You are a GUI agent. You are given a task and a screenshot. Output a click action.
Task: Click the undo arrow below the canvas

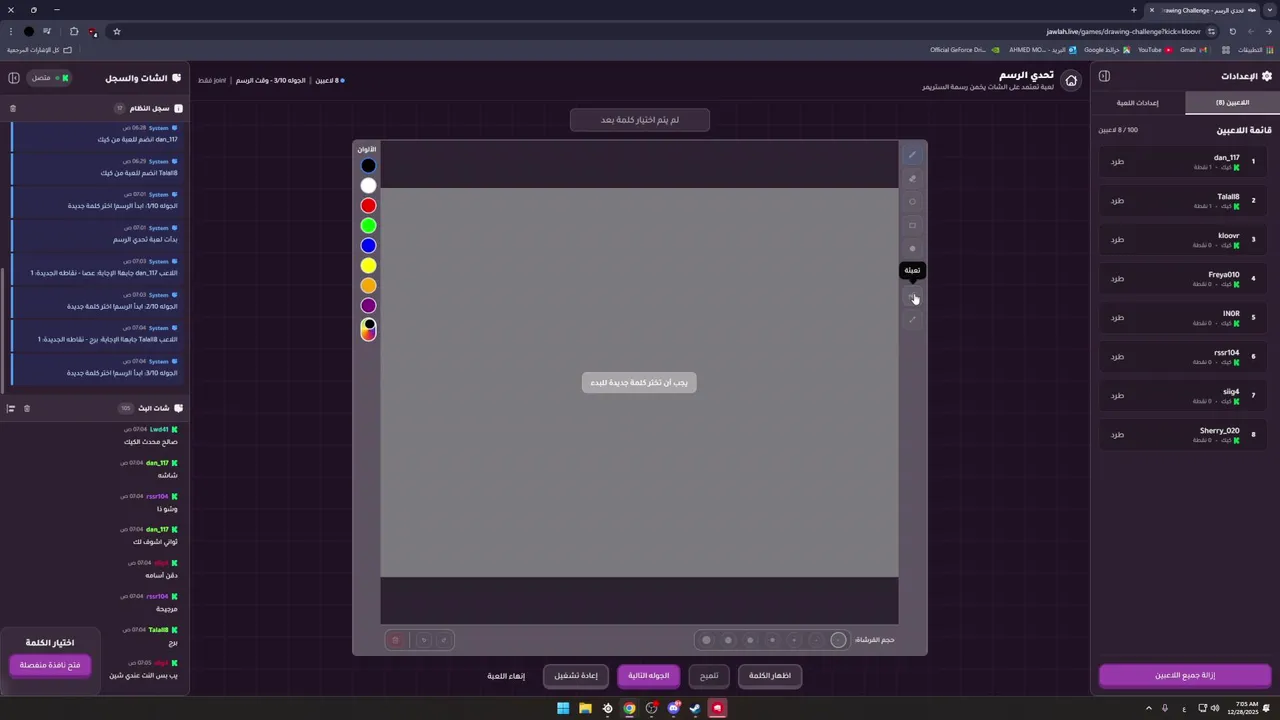point(424,640)
